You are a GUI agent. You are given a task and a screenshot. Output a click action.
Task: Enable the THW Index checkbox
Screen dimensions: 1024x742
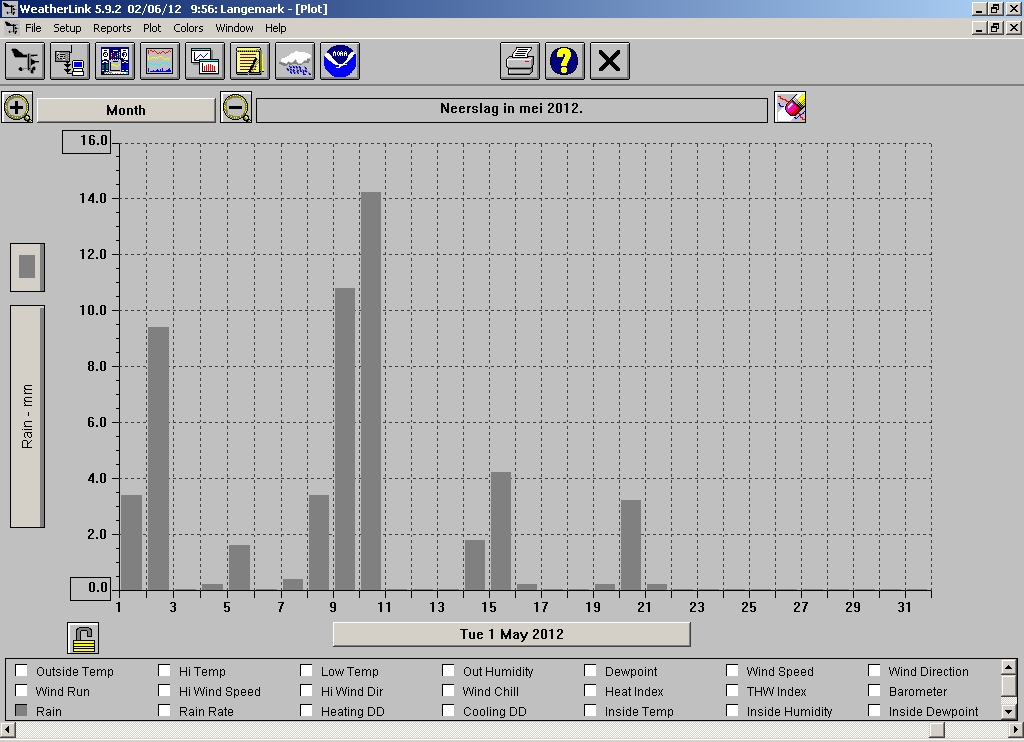(733, 690)
